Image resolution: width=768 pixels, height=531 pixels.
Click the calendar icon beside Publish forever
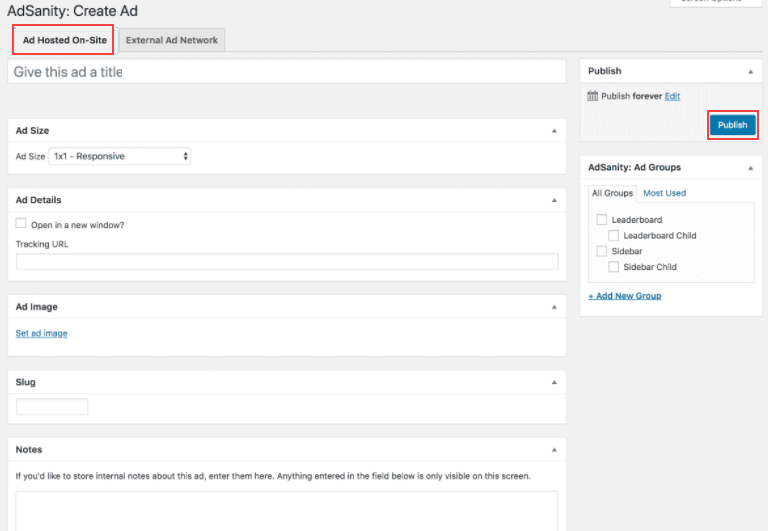point(592,96)
